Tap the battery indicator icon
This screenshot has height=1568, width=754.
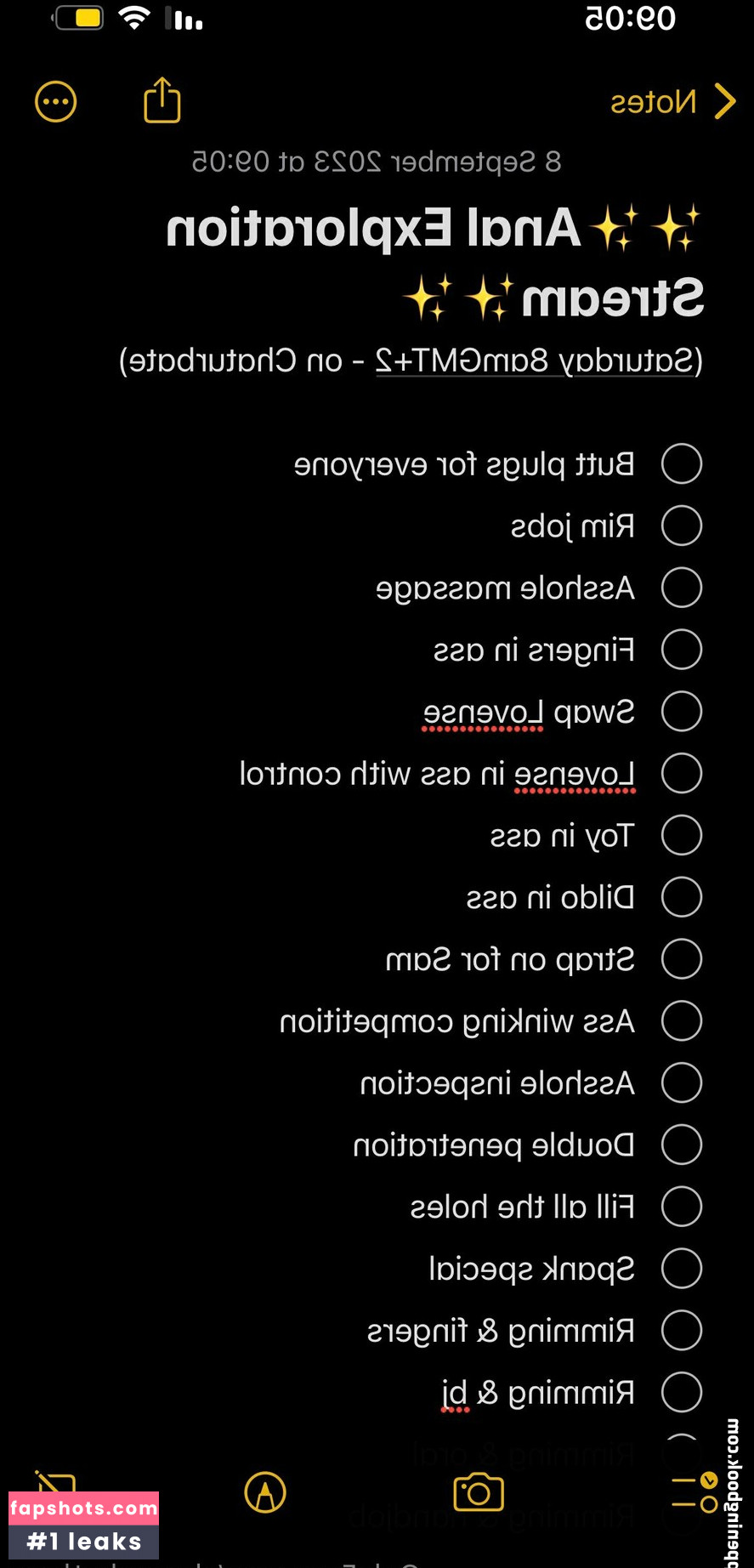point(80,18)
